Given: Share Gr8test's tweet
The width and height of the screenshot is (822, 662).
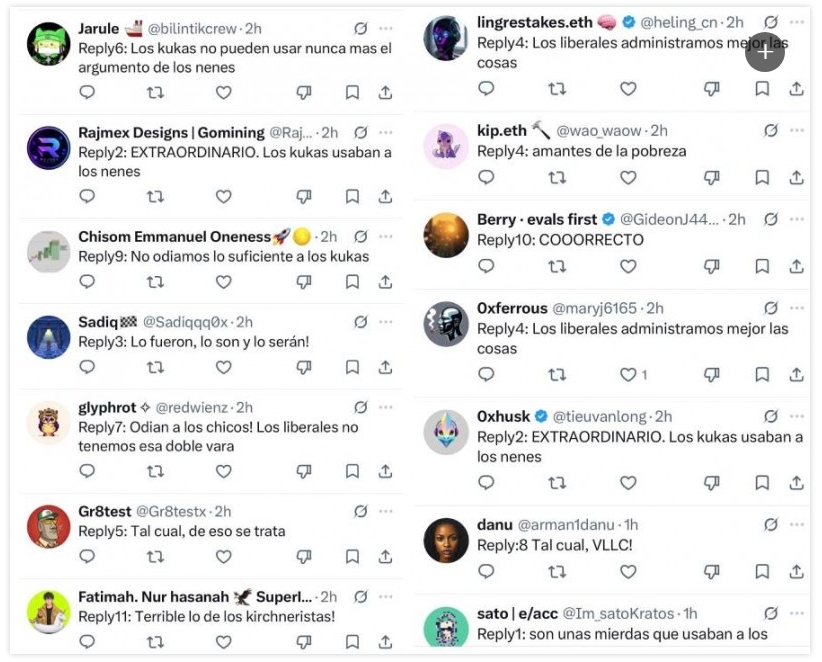Looking at the screenshot, I should coord(385,556).
